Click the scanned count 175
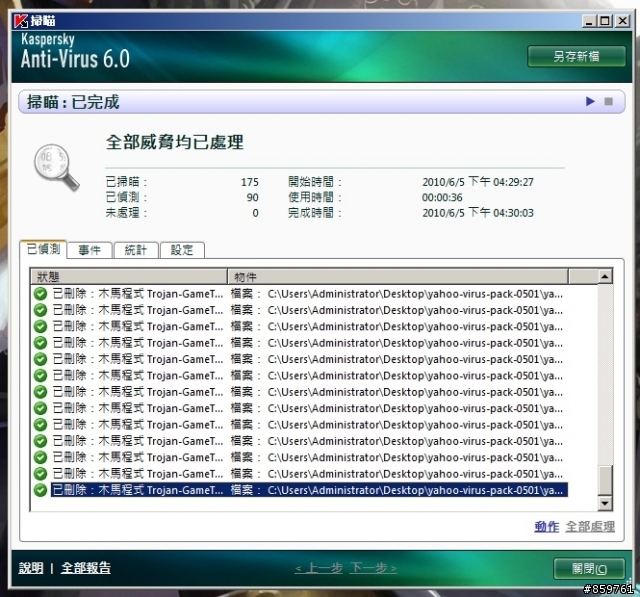Viewport: 640px width, 597px height. tap(249, 182)
